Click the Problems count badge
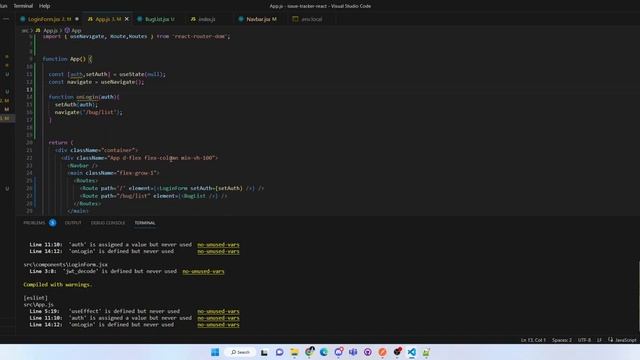Image resolution: width=640 pixels, height=360 pixels. (53, 223)
